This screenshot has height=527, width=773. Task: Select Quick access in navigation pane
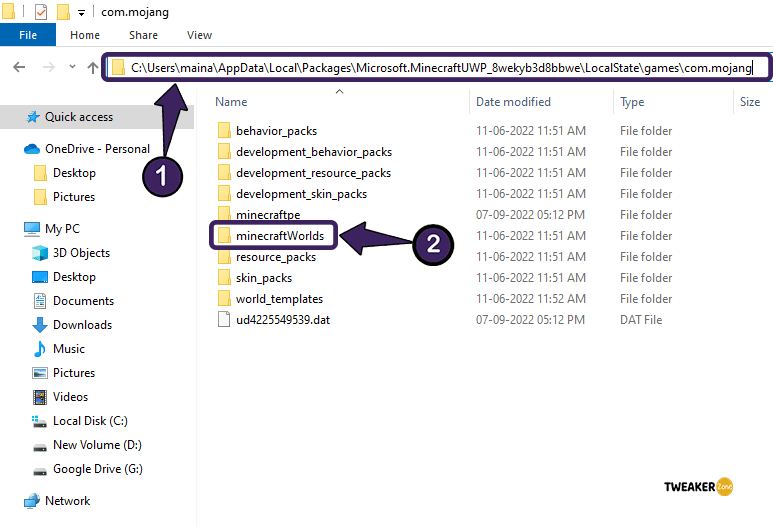coord(79,117)
